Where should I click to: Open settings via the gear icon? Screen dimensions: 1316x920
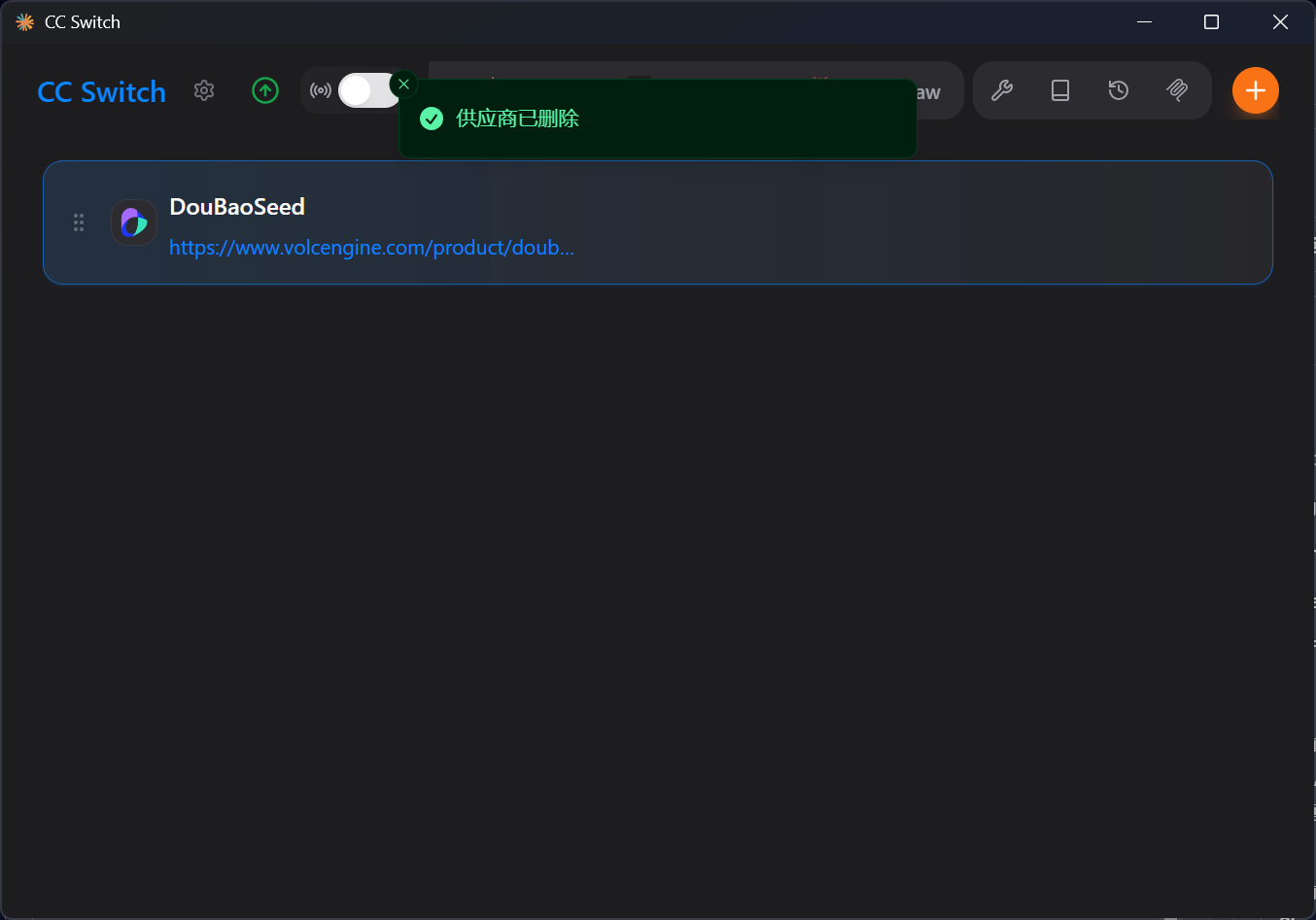(204, 90)
